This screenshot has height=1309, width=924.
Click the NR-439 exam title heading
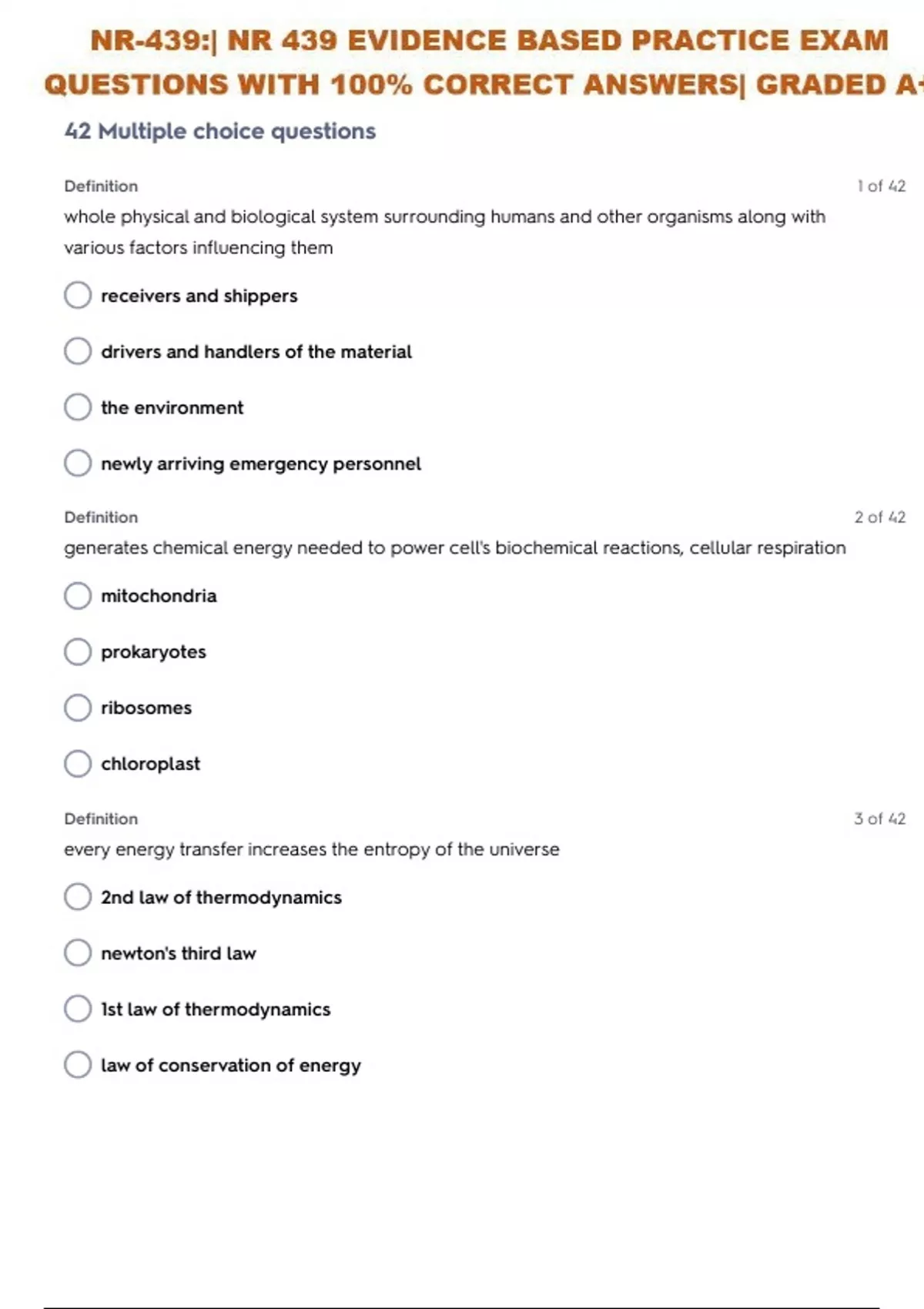coord(484,62)
